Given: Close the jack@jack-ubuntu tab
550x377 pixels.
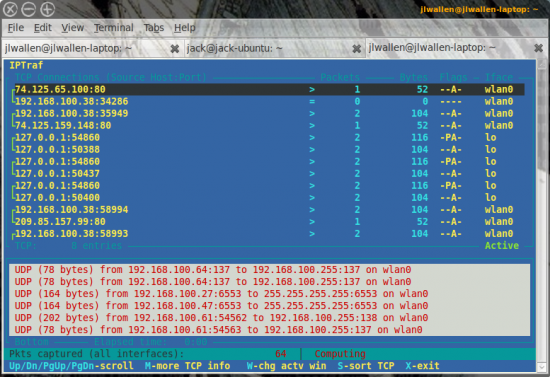Looking at the screenshot, I should coord(356,49).
